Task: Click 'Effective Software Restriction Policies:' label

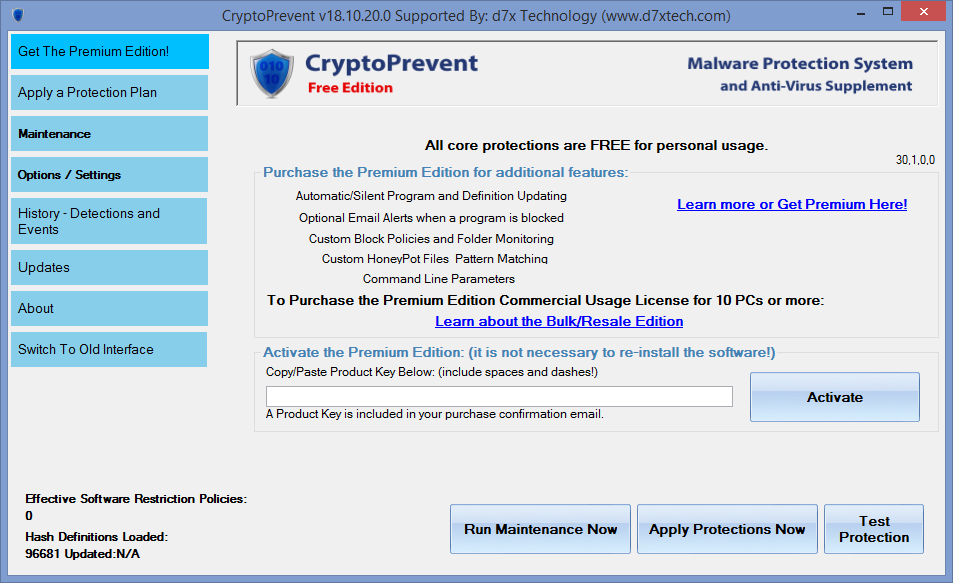Action: (x=136, y=499)
